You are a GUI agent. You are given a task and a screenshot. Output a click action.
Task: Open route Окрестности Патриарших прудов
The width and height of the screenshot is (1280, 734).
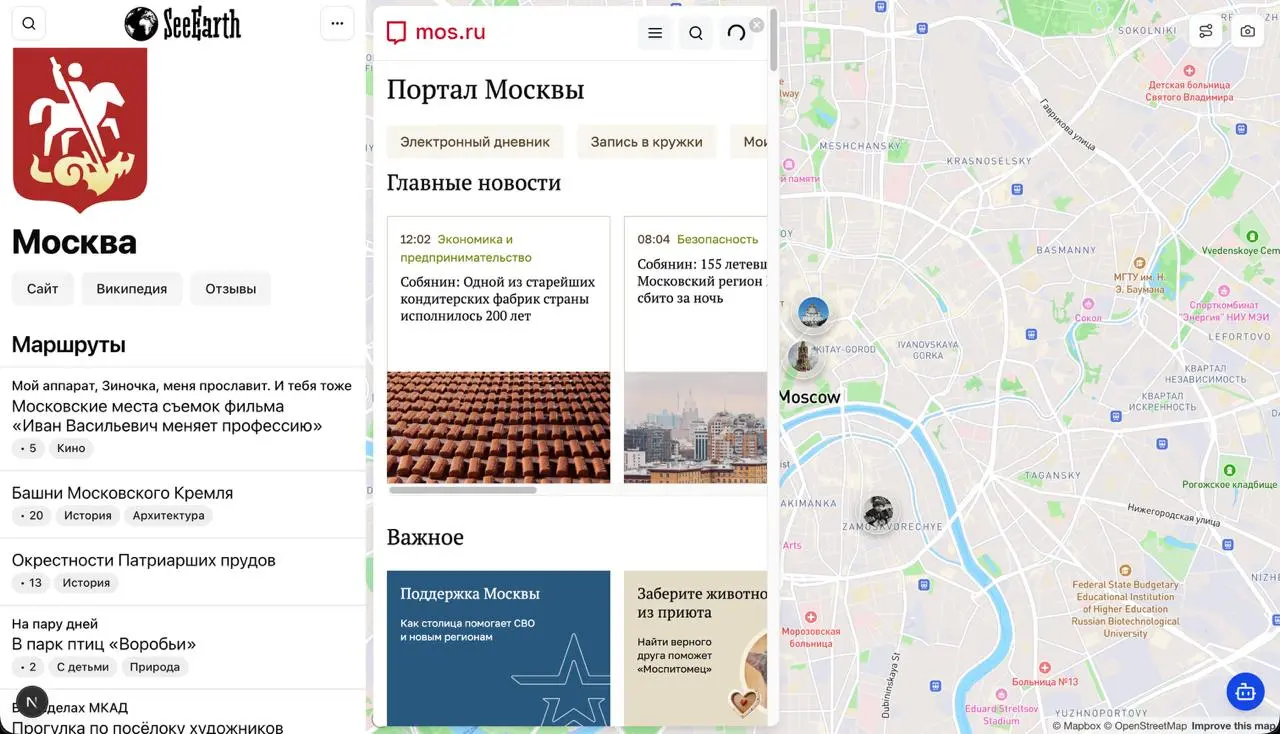(182, 571)
